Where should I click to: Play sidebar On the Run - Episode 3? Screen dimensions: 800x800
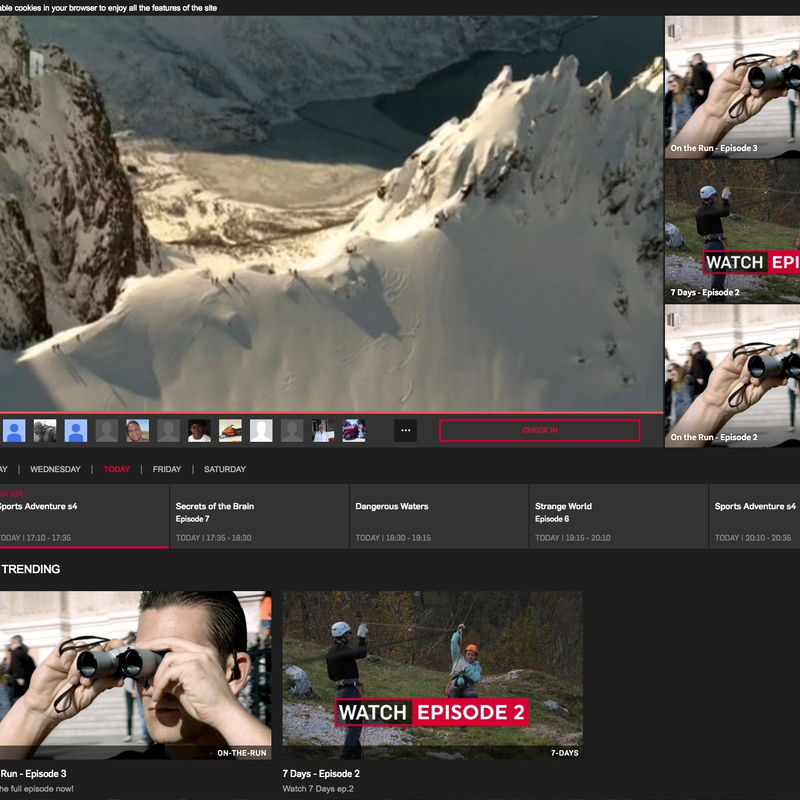pyautogui.click(x=732, y=87)
